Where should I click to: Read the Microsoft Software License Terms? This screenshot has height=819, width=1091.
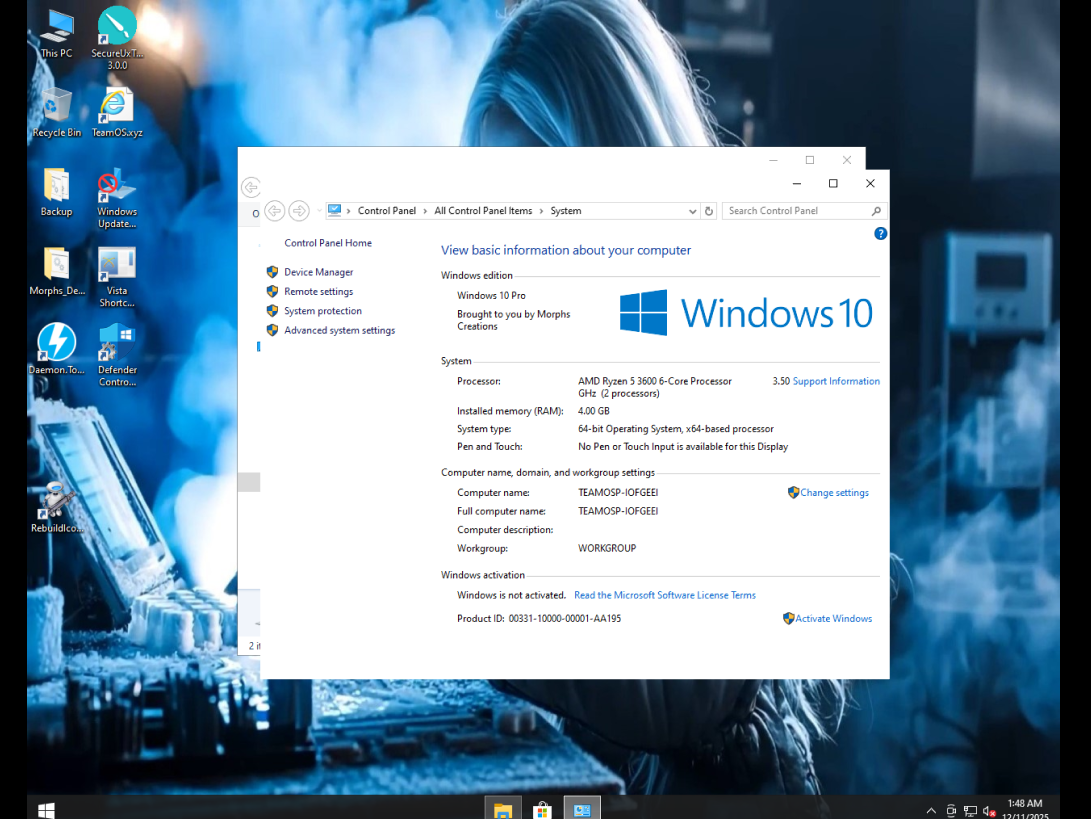[664, 595]
